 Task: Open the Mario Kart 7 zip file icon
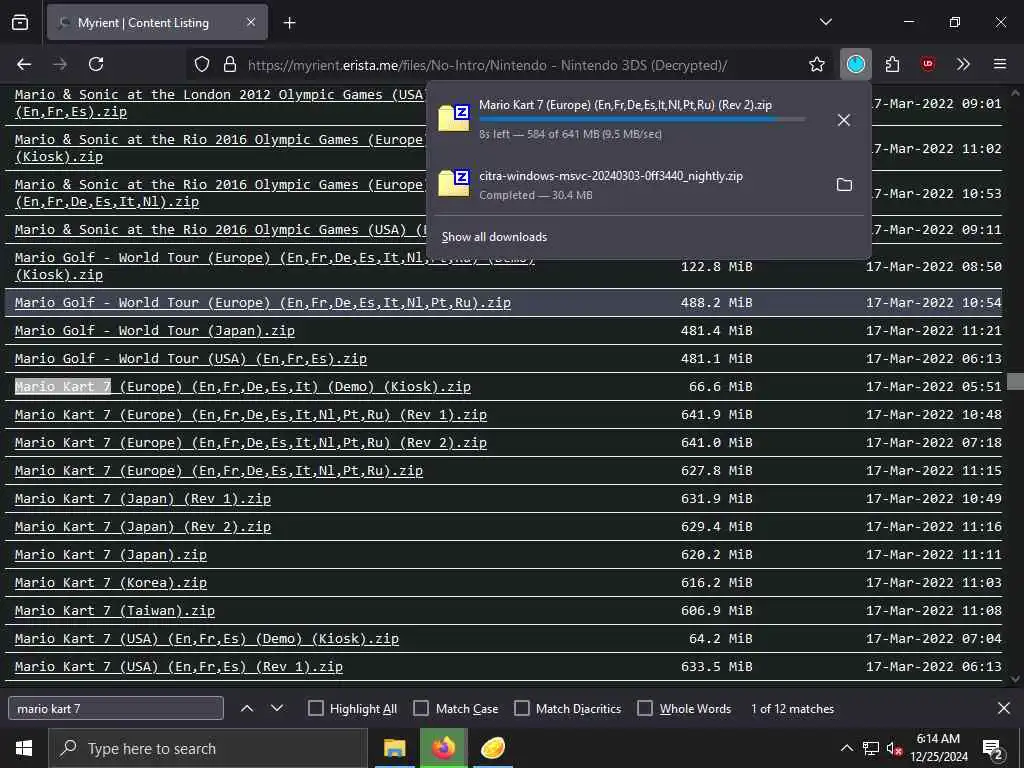click(x=455, y=118)
